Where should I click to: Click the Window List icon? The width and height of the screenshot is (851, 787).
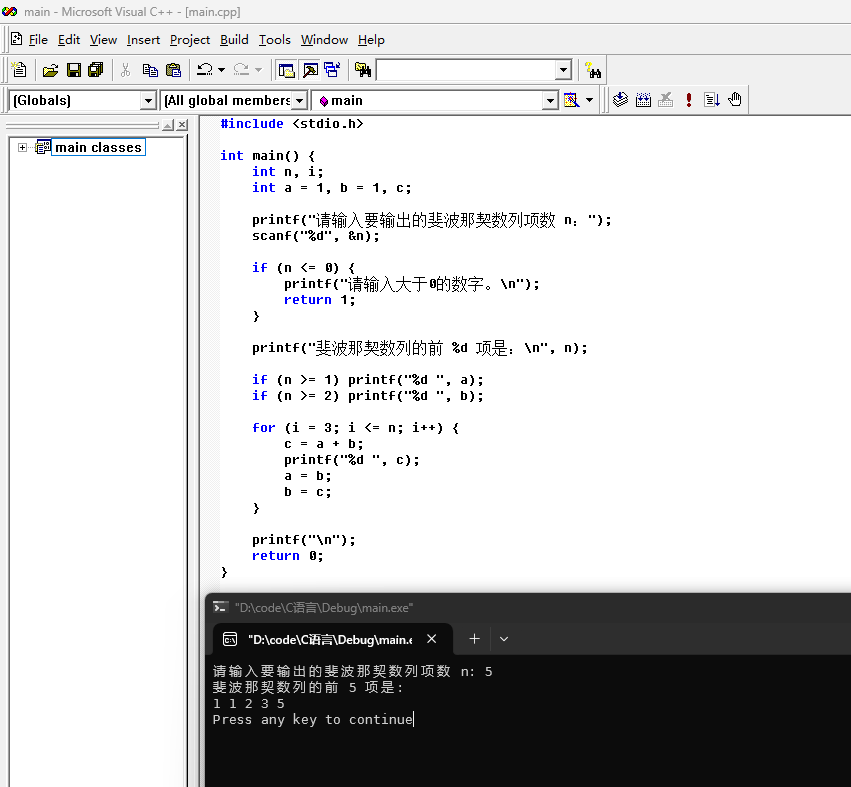coord(332,70)
